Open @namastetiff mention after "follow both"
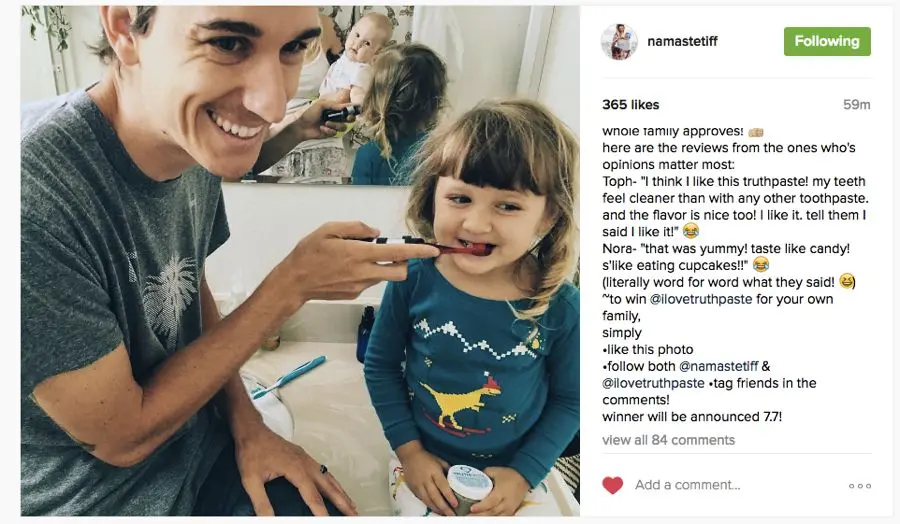This screenshot has height=524, width=900. coord(719,366)
